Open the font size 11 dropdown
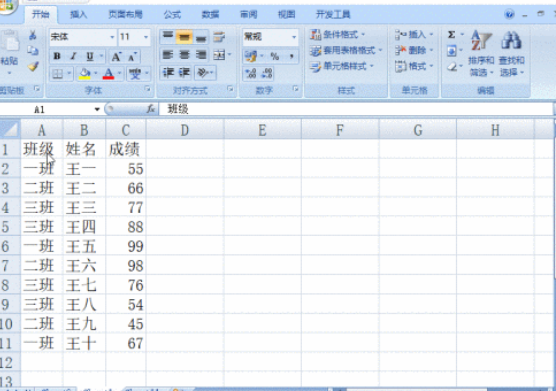The width and height of the screenshot is (556, 391). point(146,37)
